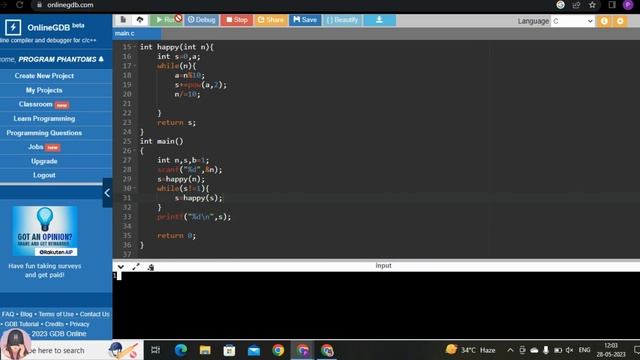Save the project with the Save button

point(305,20)
